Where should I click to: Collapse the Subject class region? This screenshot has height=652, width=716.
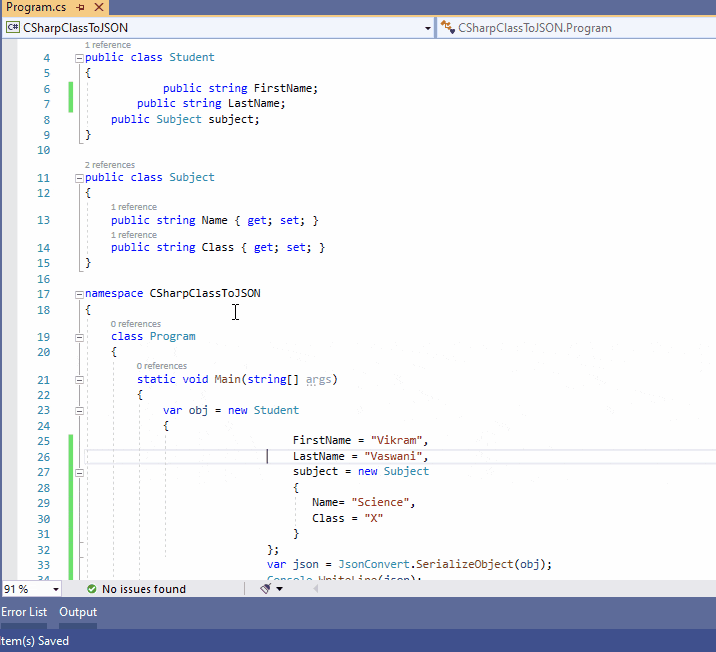(79, 178)
